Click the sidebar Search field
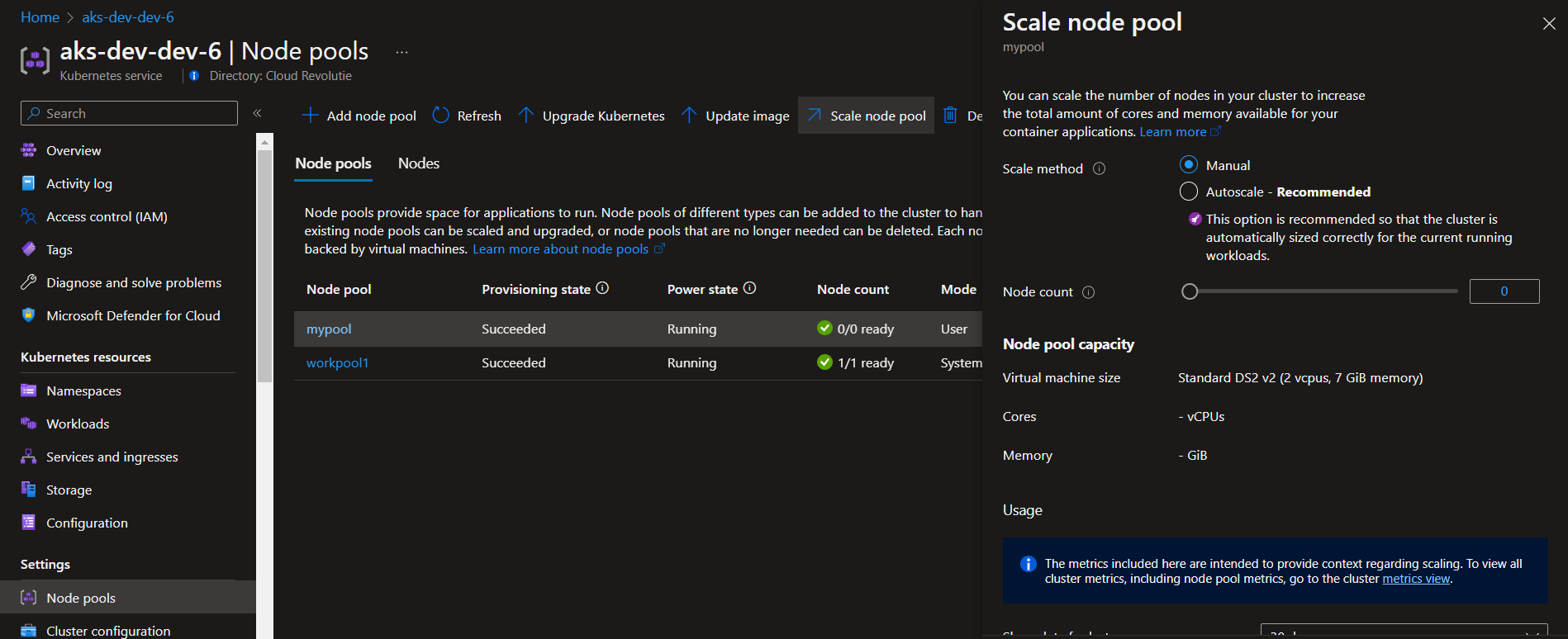1568x639 pixels. click(x=129, y=113)
